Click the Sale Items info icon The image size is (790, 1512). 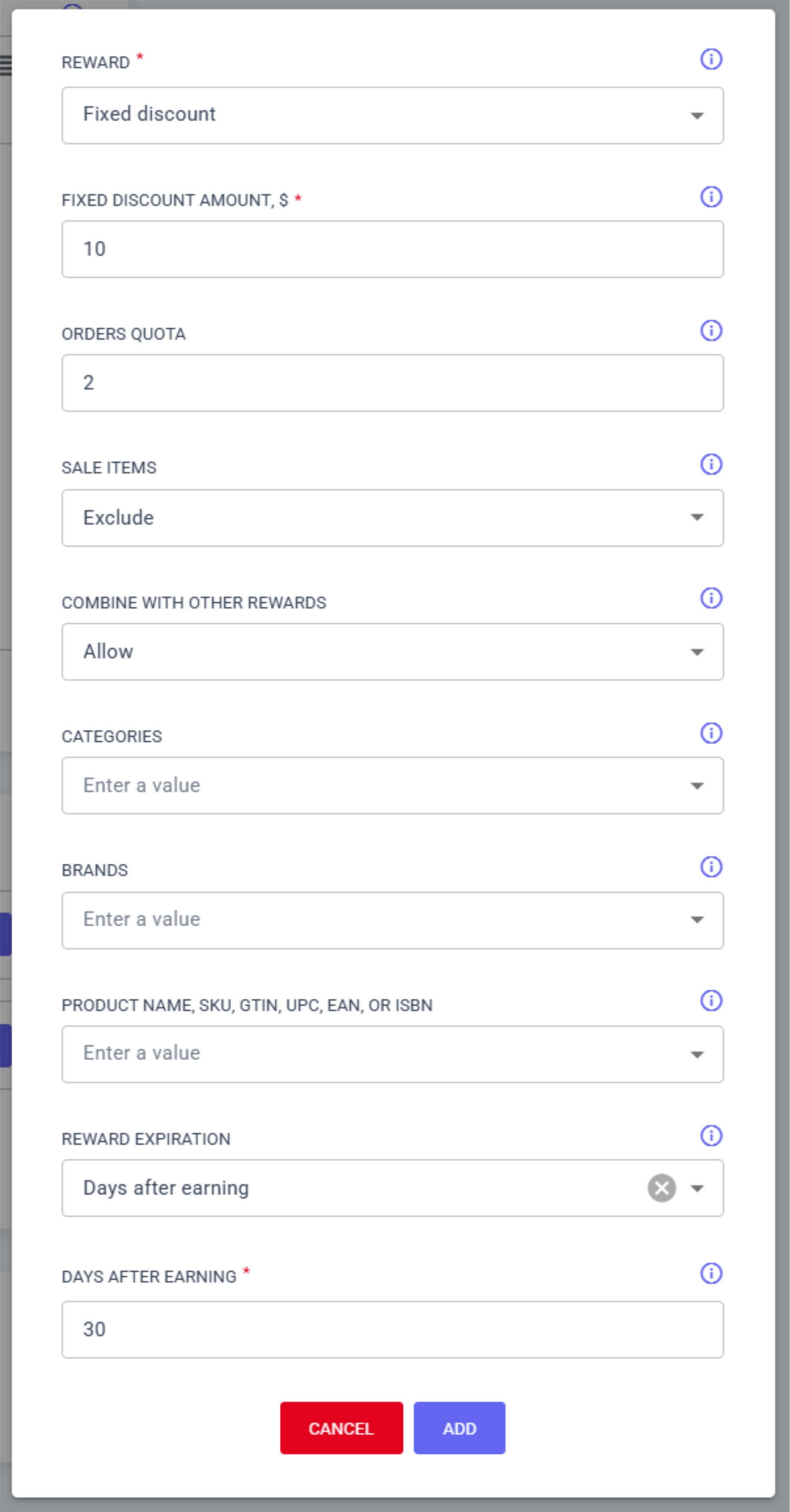pos(711,464)
